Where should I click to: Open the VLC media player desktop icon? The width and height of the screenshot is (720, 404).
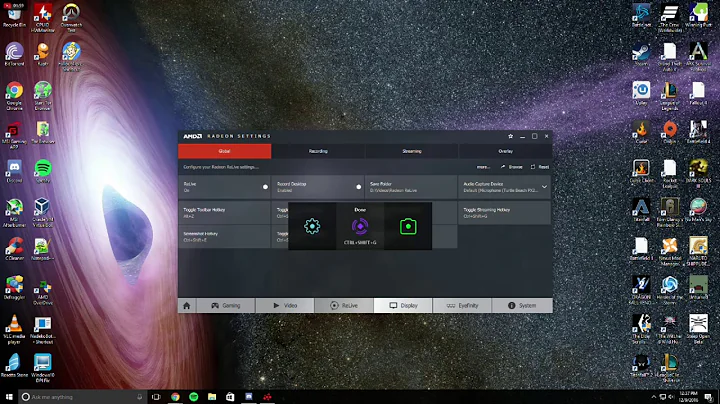coord(14,330)
